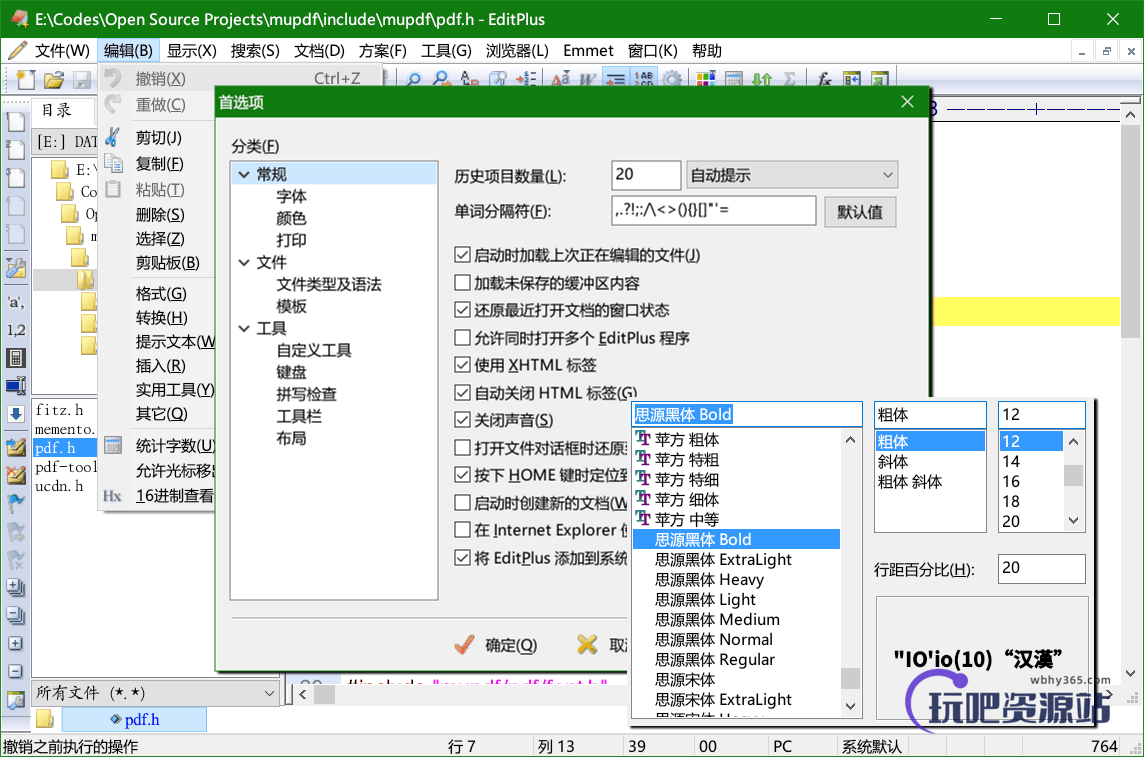Click font size list scroll-down arrow
Viewport: 1144px width, 757px height.
[1073, 520]
